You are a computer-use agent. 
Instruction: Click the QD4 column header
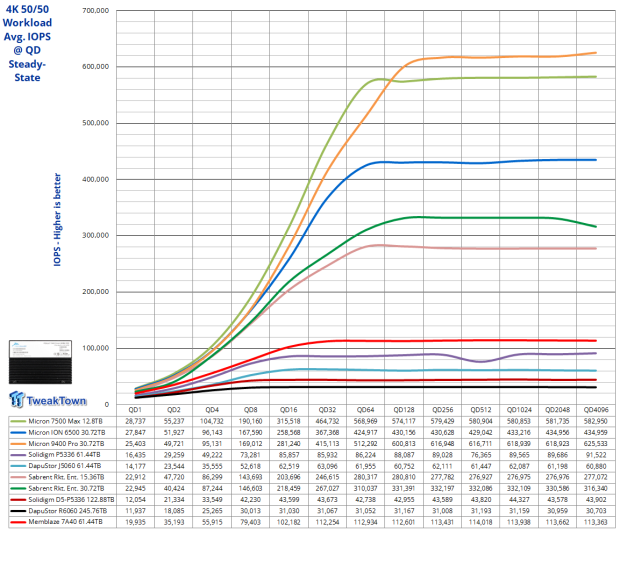coord(212,410)
